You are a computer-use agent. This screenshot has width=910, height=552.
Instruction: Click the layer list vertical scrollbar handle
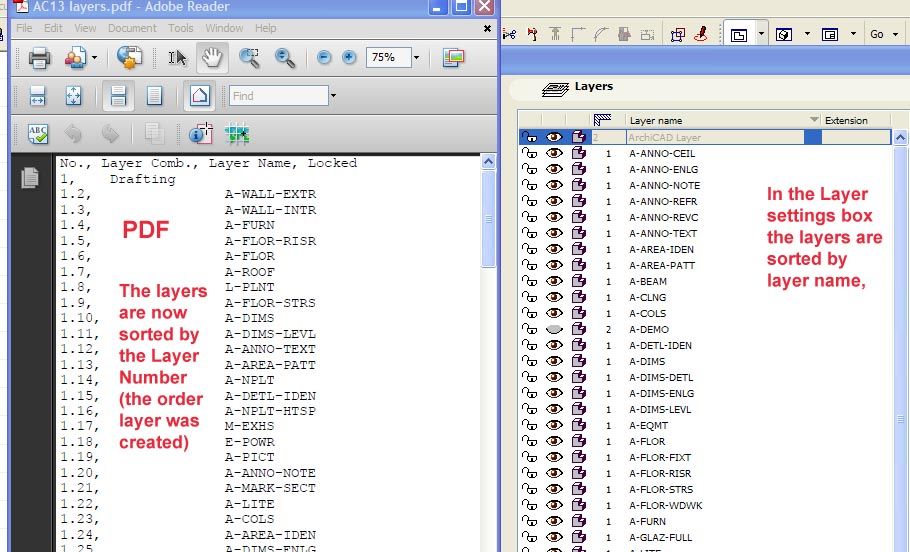click(900, 418)
